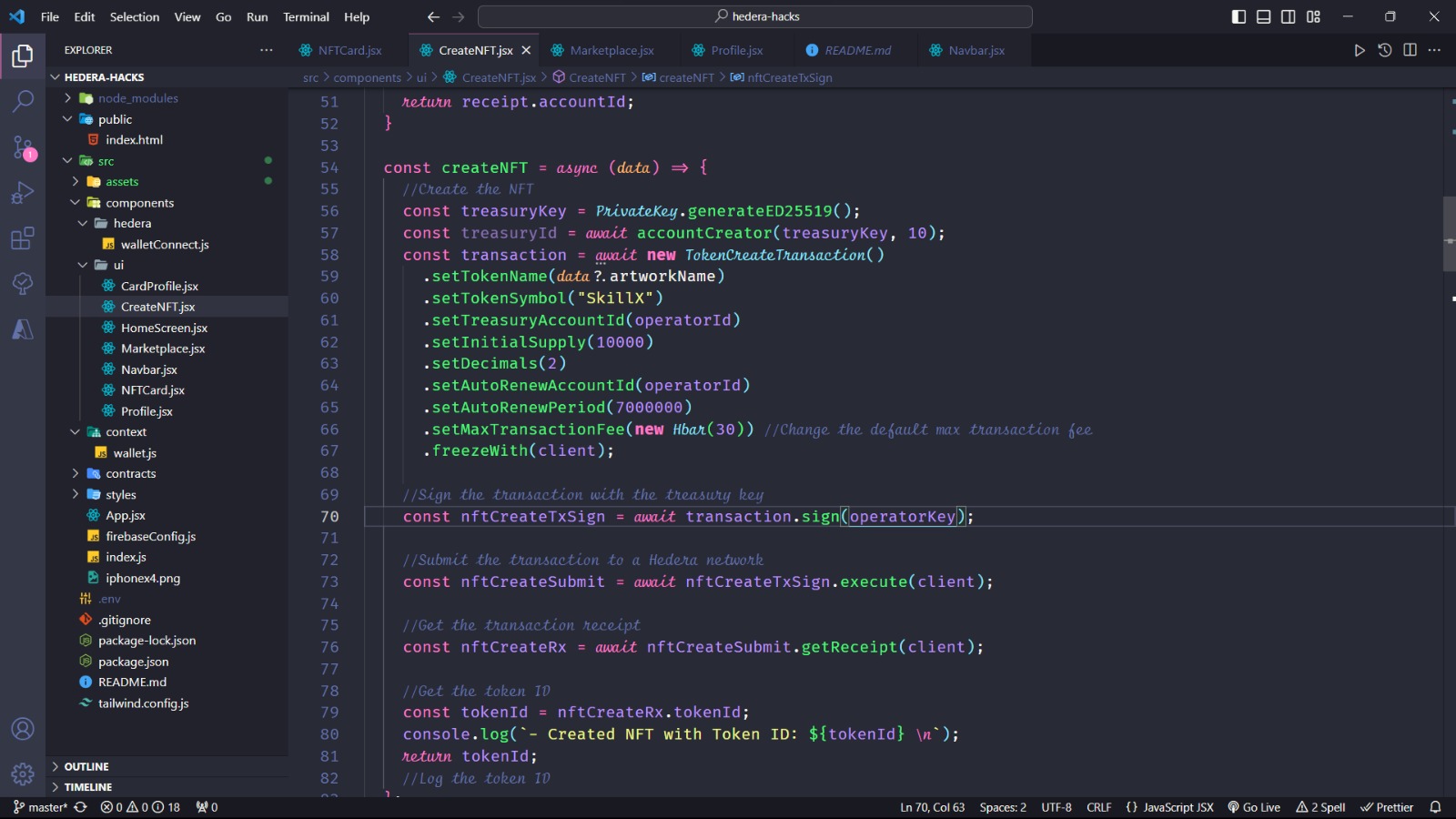Expand the node_modules folder

[137, 98]
